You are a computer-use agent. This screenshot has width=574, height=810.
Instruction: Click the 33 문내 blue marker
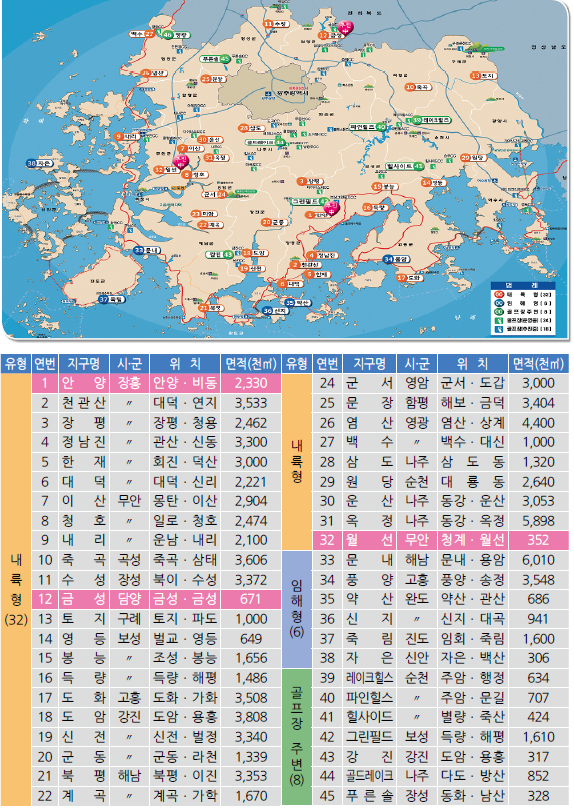click(x=147, y=251)
